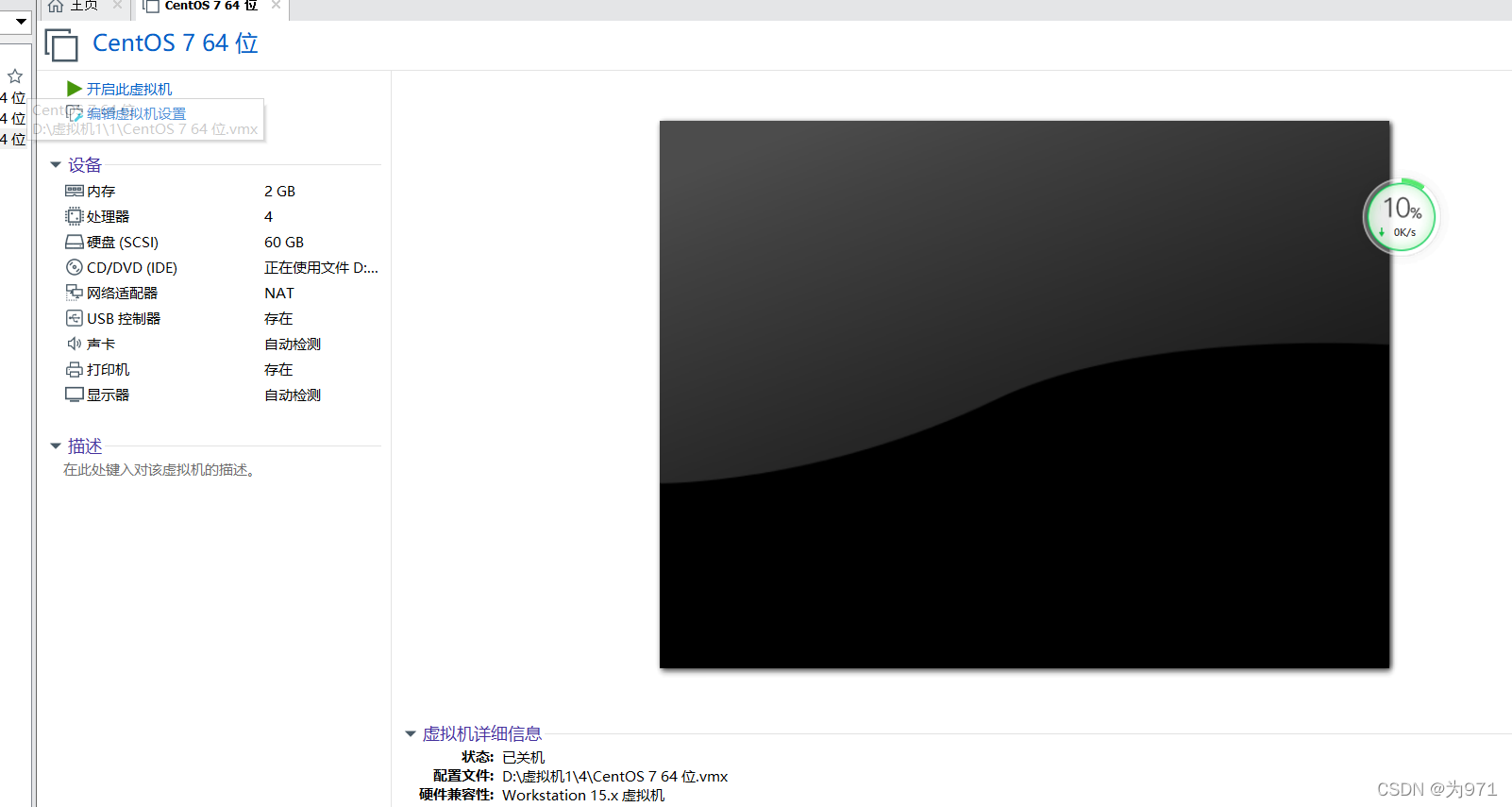
Task: Click the USB controller 存在 value
Action: coord(278,318)
